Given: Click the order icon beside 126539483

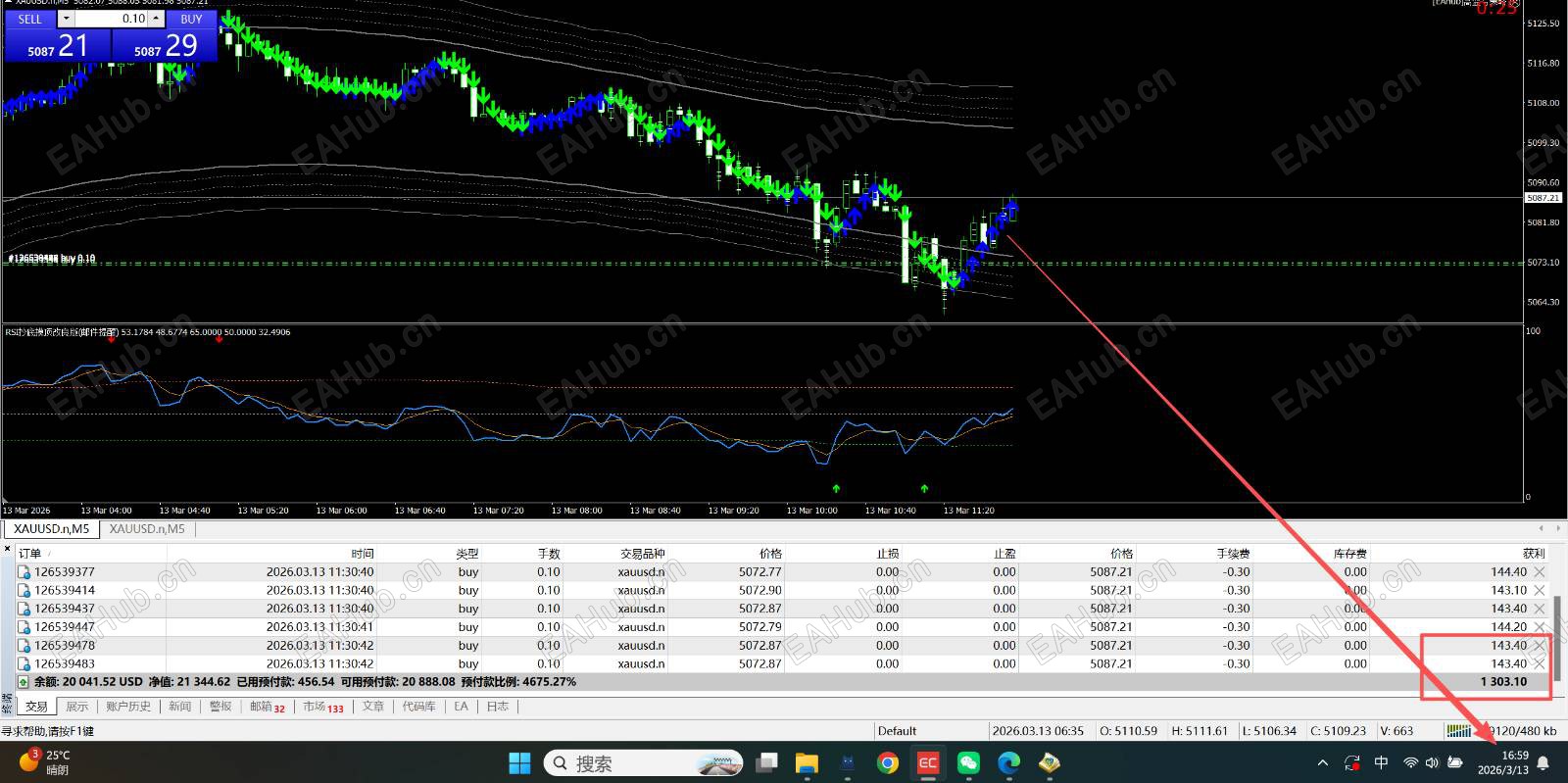Looking at the screenshot, I should (x=24, y=663).
